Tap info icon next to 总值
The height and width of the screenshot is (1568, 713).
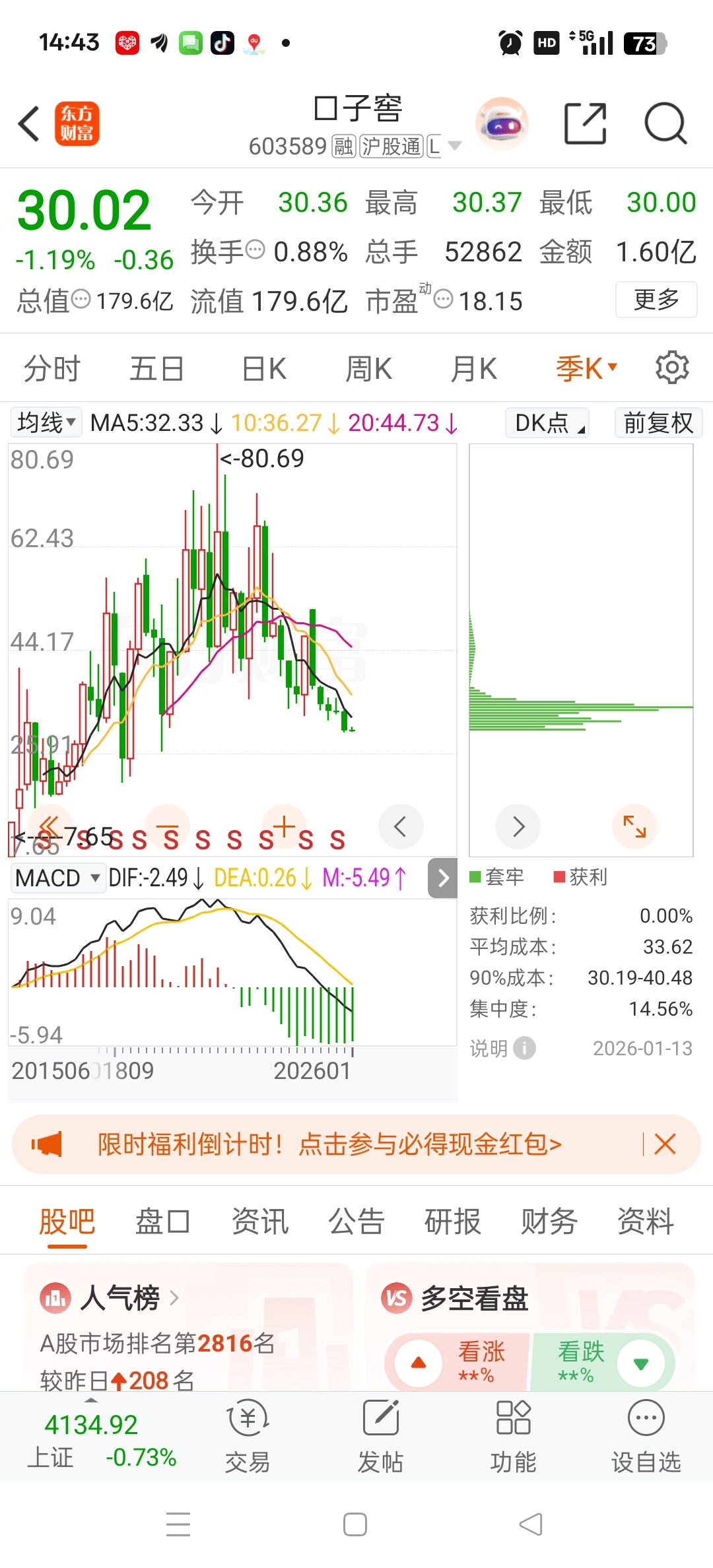tap(81, 300)
